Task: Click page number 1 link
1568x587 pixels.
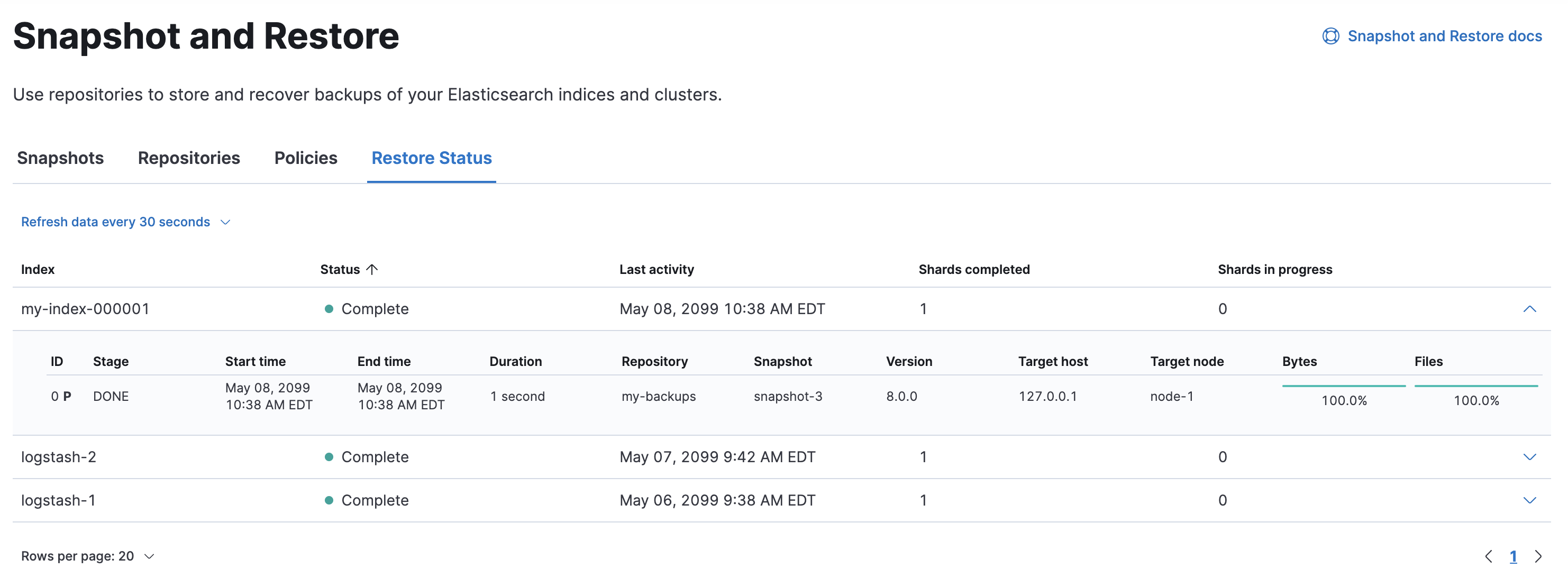Action: coord(1512,556)
